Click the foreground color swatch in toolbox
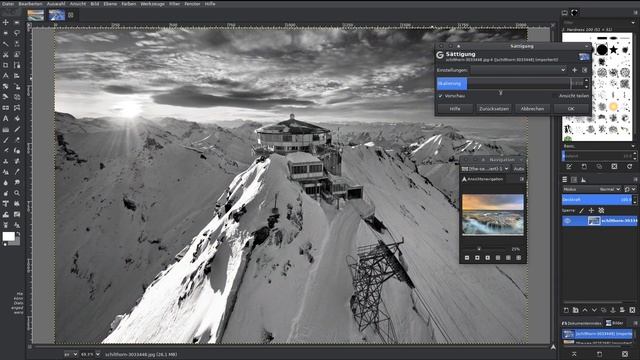The image size is (640, 360). 8,236
